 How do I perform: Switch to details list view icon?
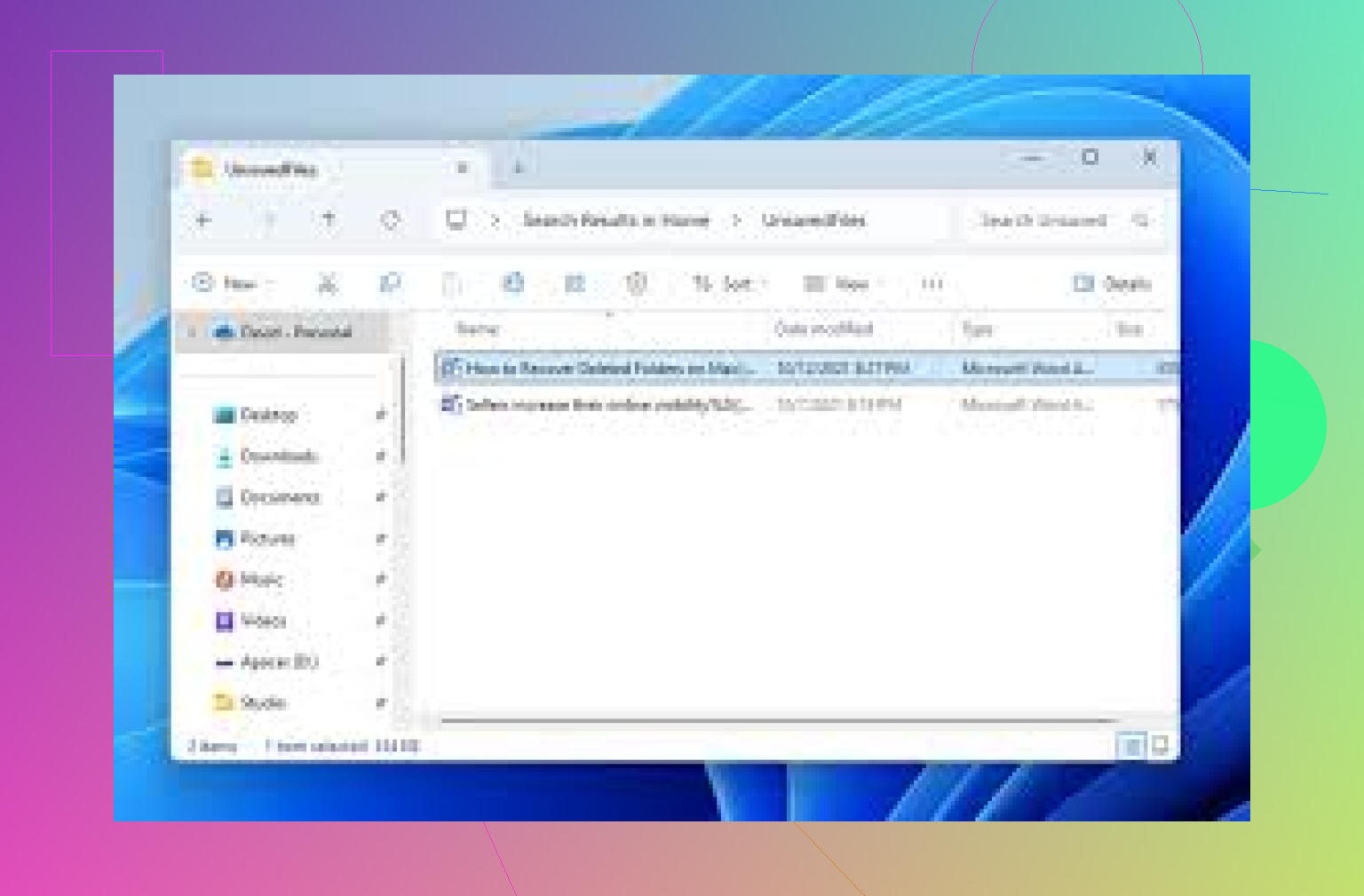tap(1131, 746)
